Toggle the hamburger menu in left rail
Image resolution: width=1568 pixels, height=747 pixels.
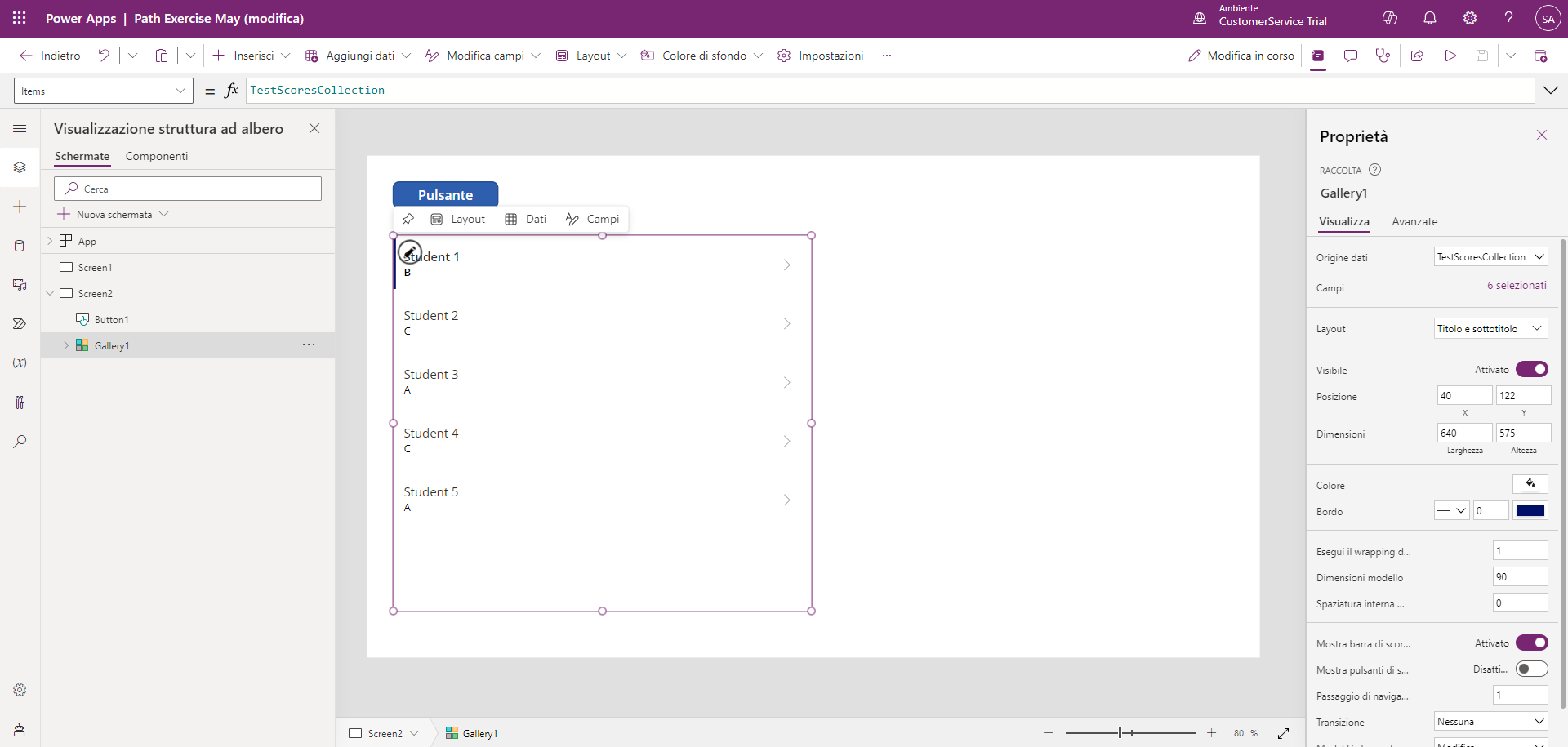click(20, 128)
